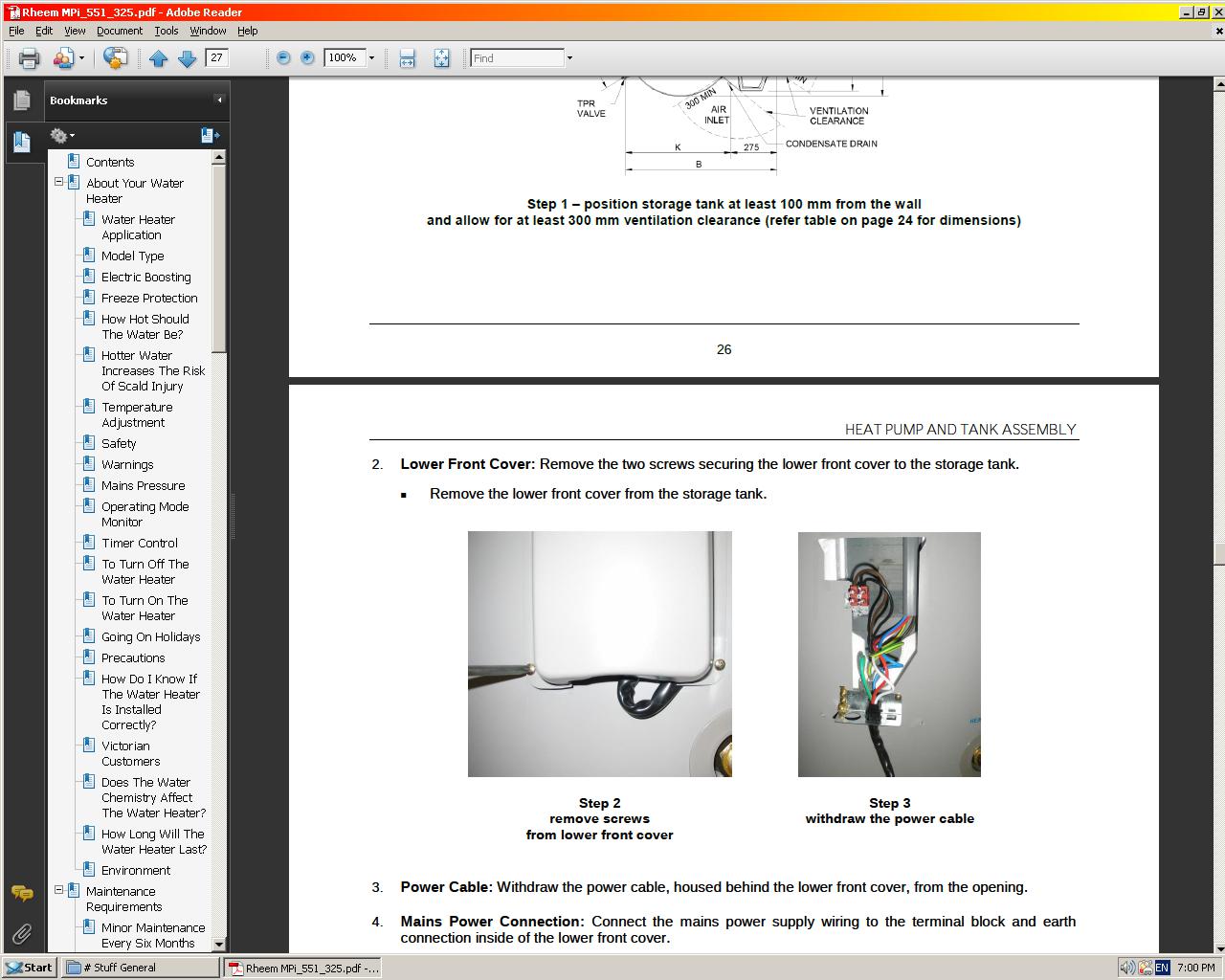This screenshot has width=1225, height=980.
Task: Open the Warnings bookmark
Action: pos(127,465)
